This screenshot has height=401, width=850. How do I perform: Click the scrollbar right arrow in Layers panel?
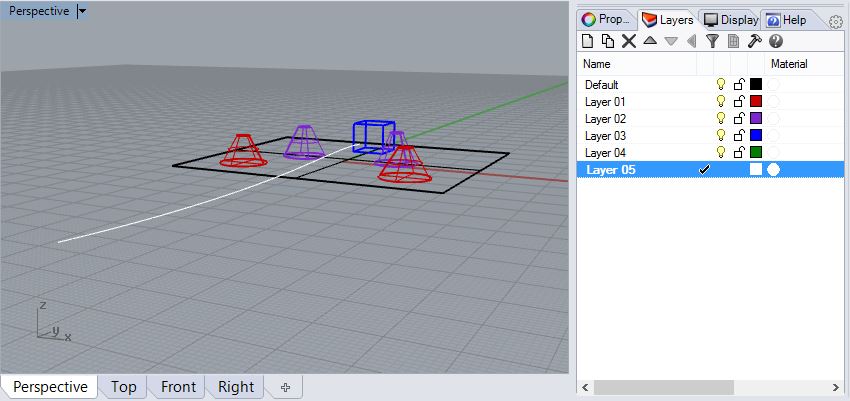(836, 387)
